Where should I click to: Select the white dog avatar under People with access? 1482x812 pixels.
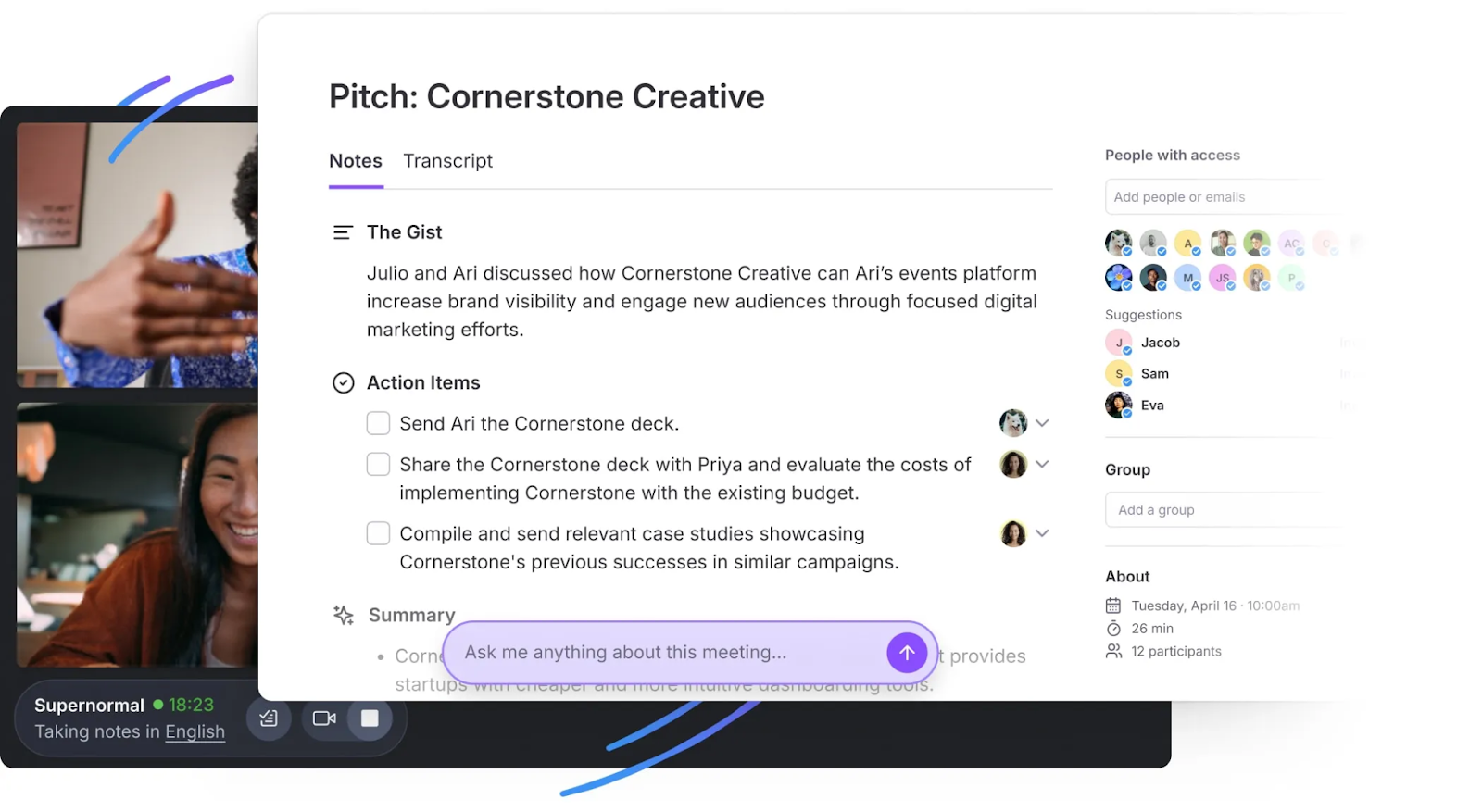click(x=1118, y=244)
